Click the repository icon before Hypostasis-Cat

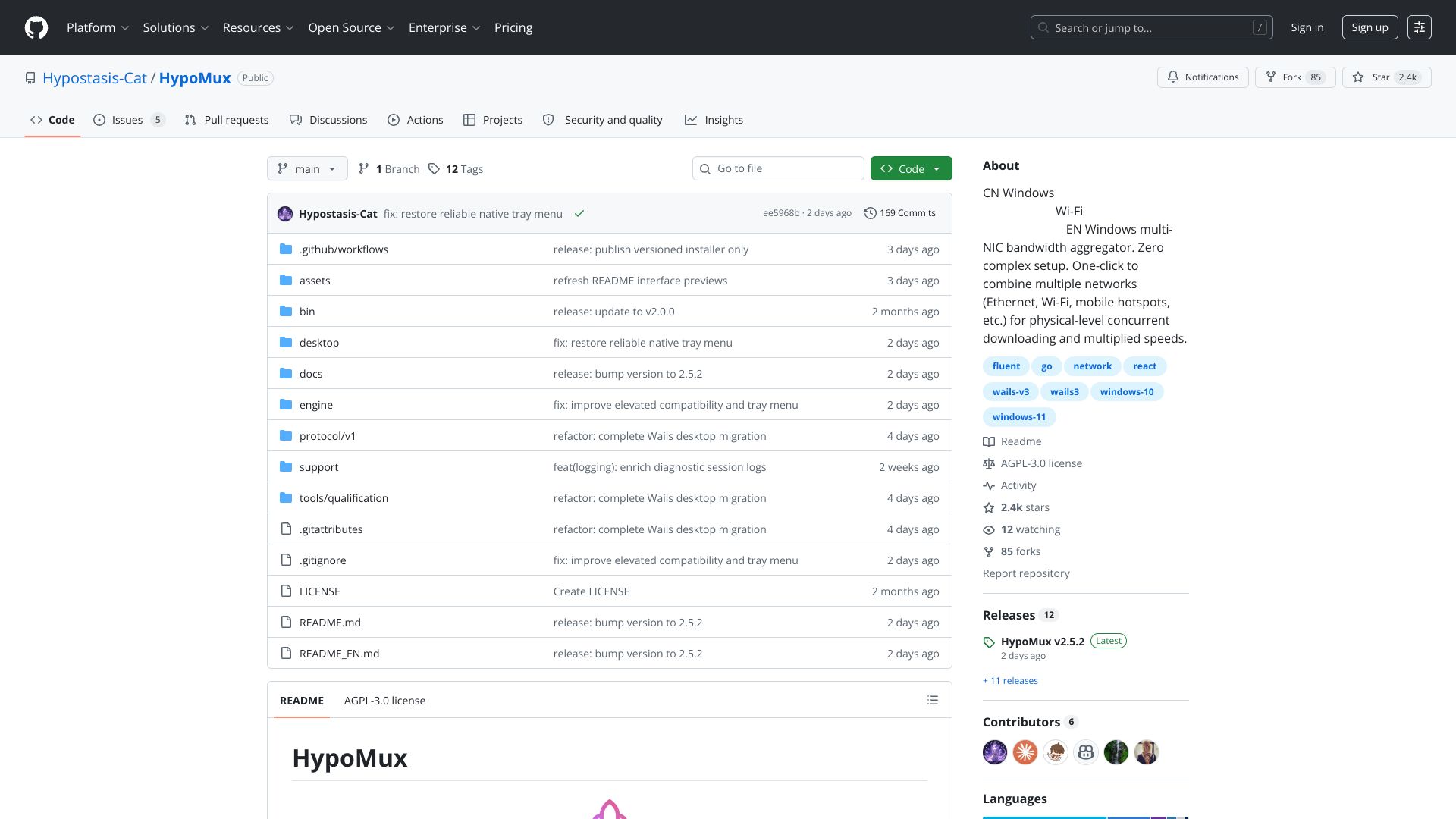30,78
